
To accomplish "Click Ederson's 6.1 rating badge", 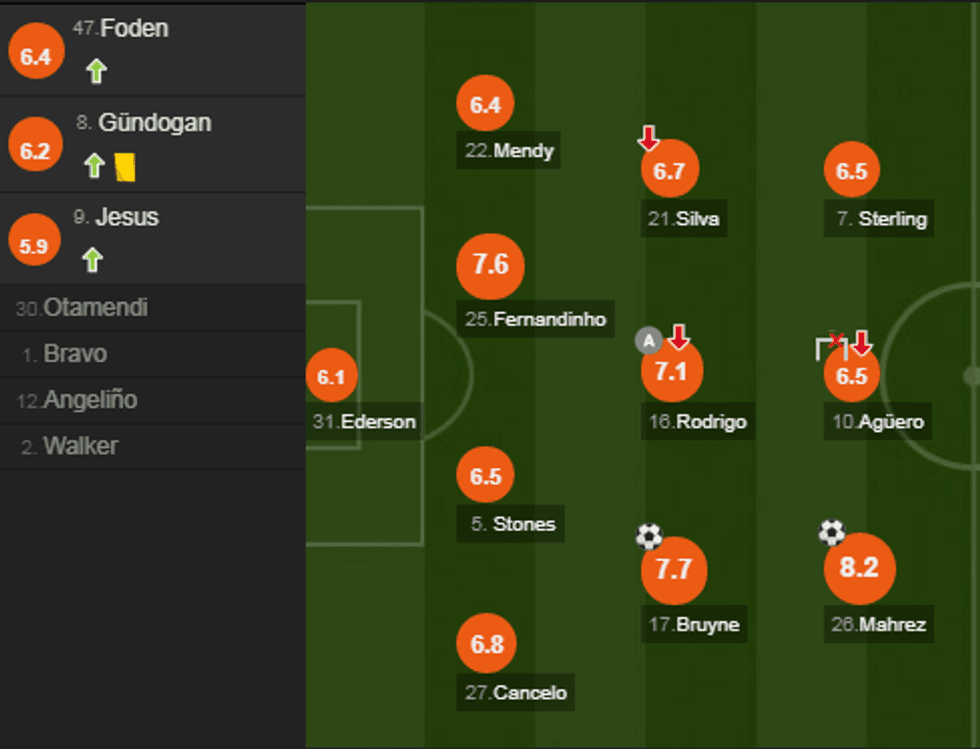I will tap(331, 377).
